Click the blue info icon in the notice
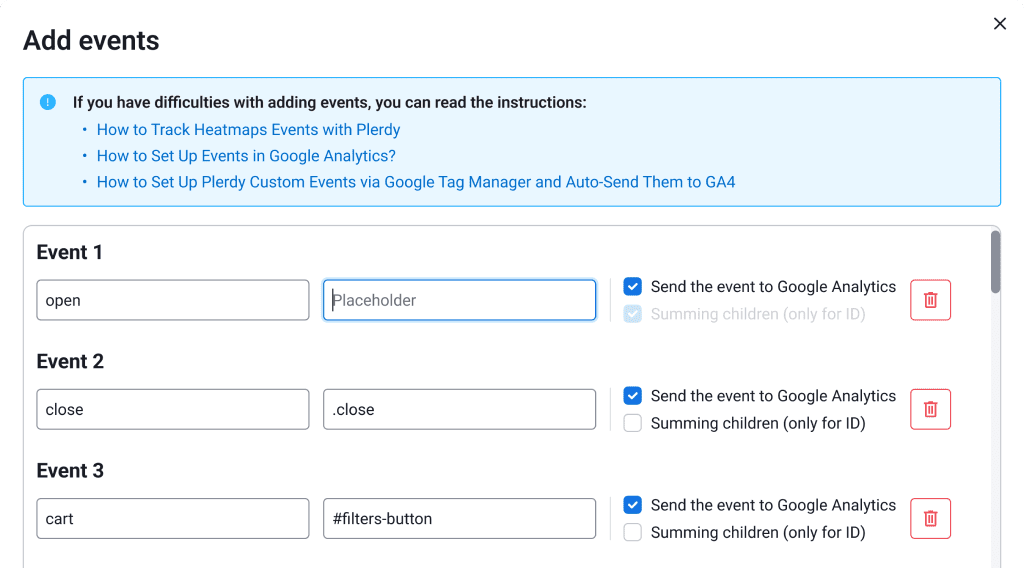This screenshot has width=1024, height=568. tap(48, 103)
